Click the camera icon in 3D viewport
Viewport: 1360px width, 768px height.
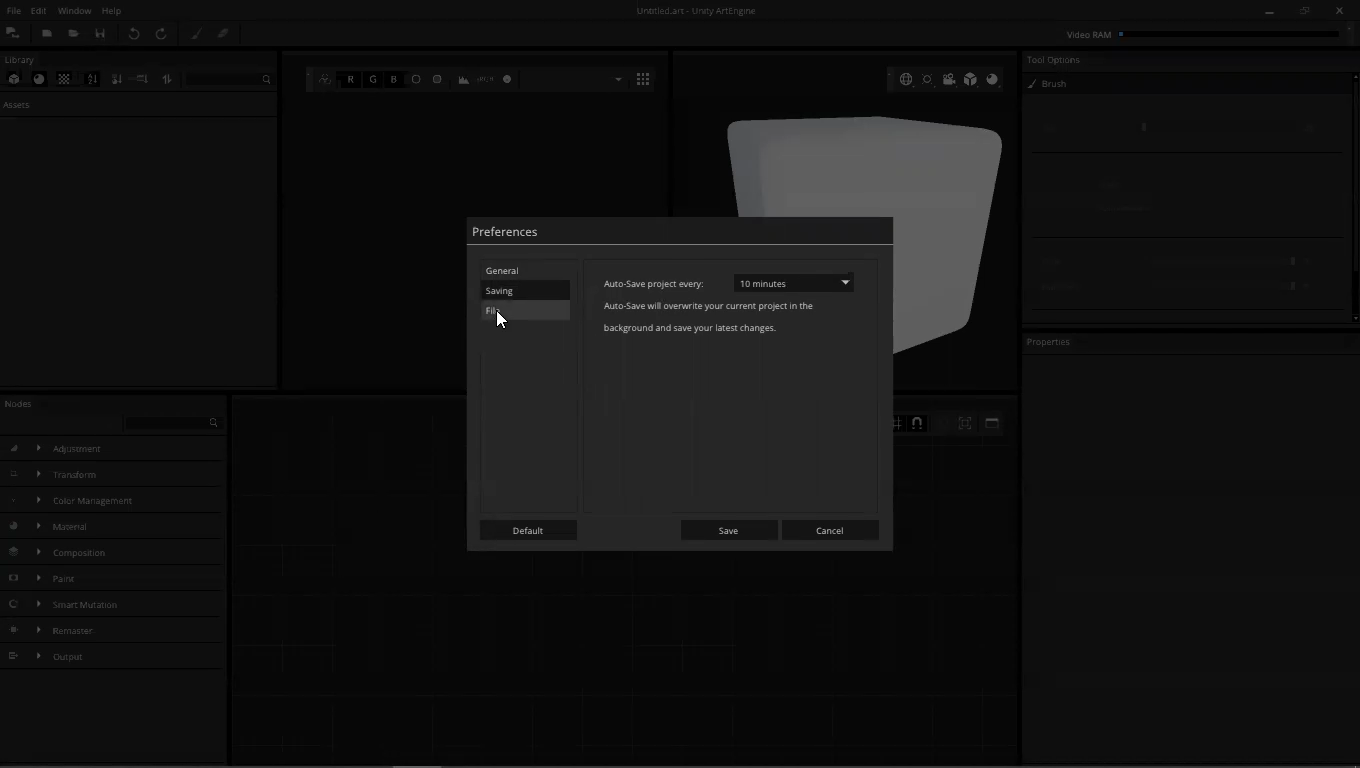point(949,80)
